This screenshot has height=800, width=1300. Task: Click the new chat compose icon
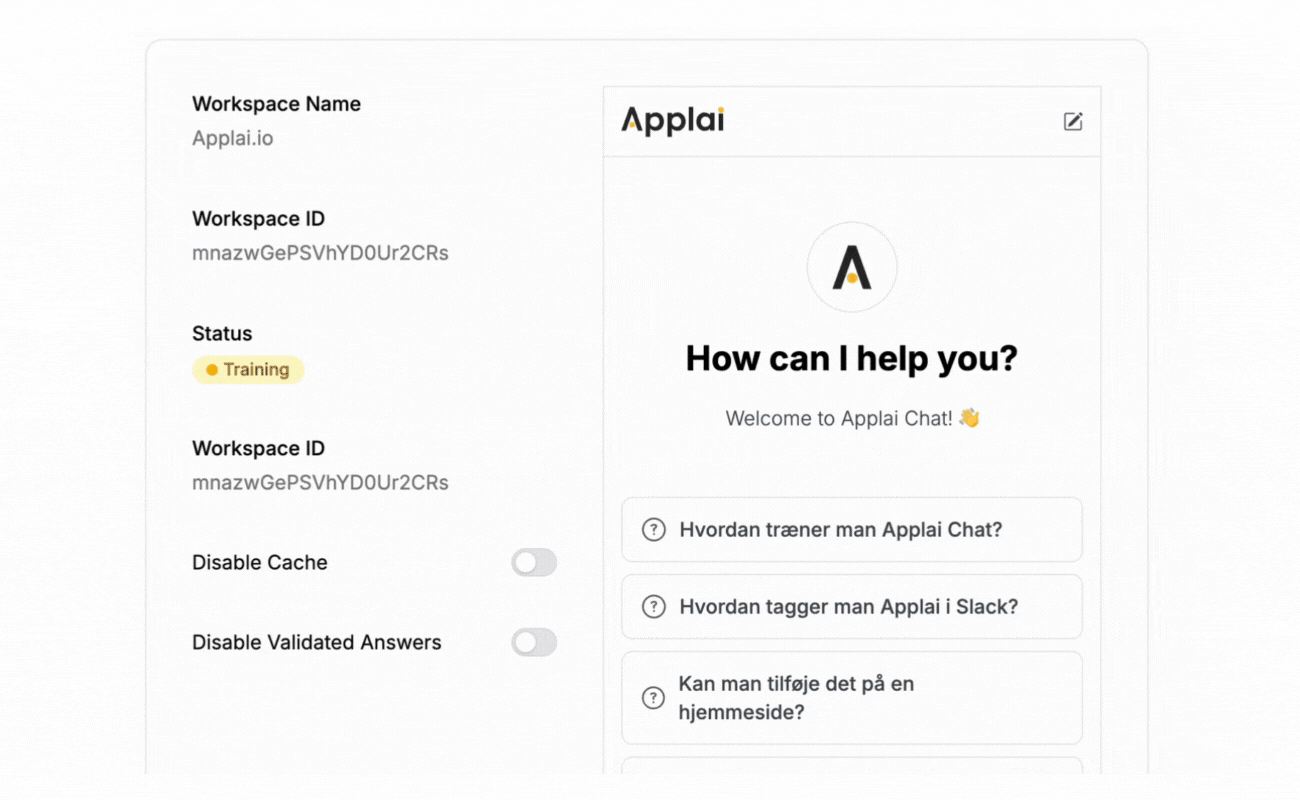[x=1073, y=122]
